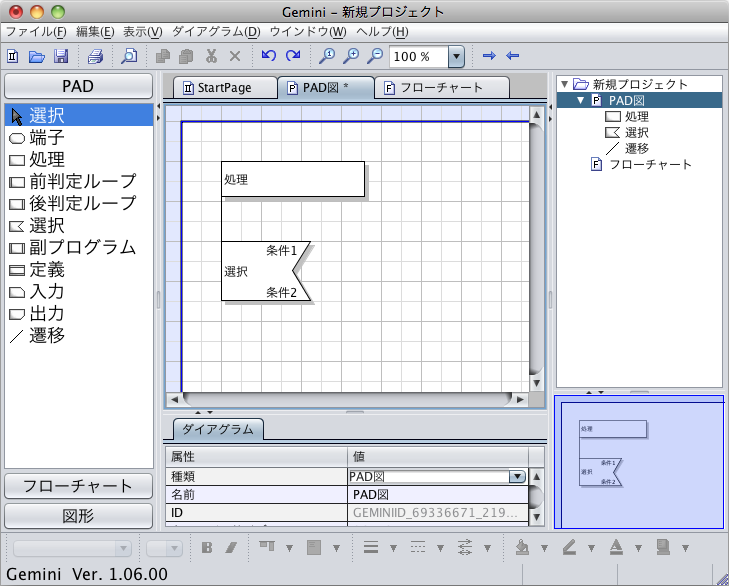Select the ダイアグラム properties tab
The image size is (729, 586).
218,429
